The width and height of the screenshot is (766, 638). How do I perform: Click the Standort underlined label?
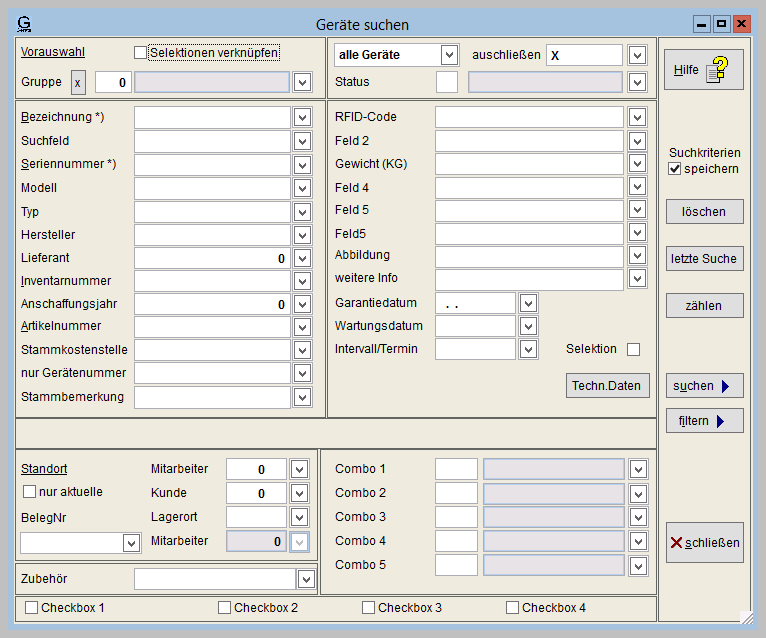pyautogui.click(x=44, y=469)
